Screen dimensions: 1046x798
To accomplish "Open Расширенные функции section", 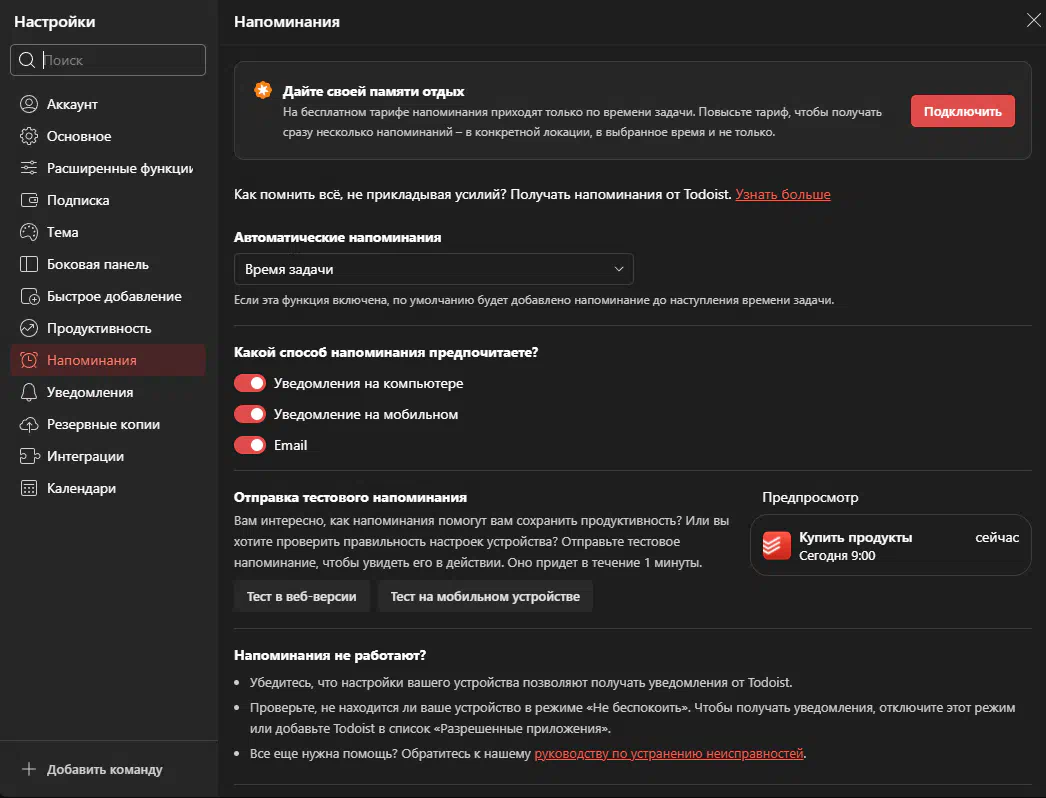I will 108,168.
